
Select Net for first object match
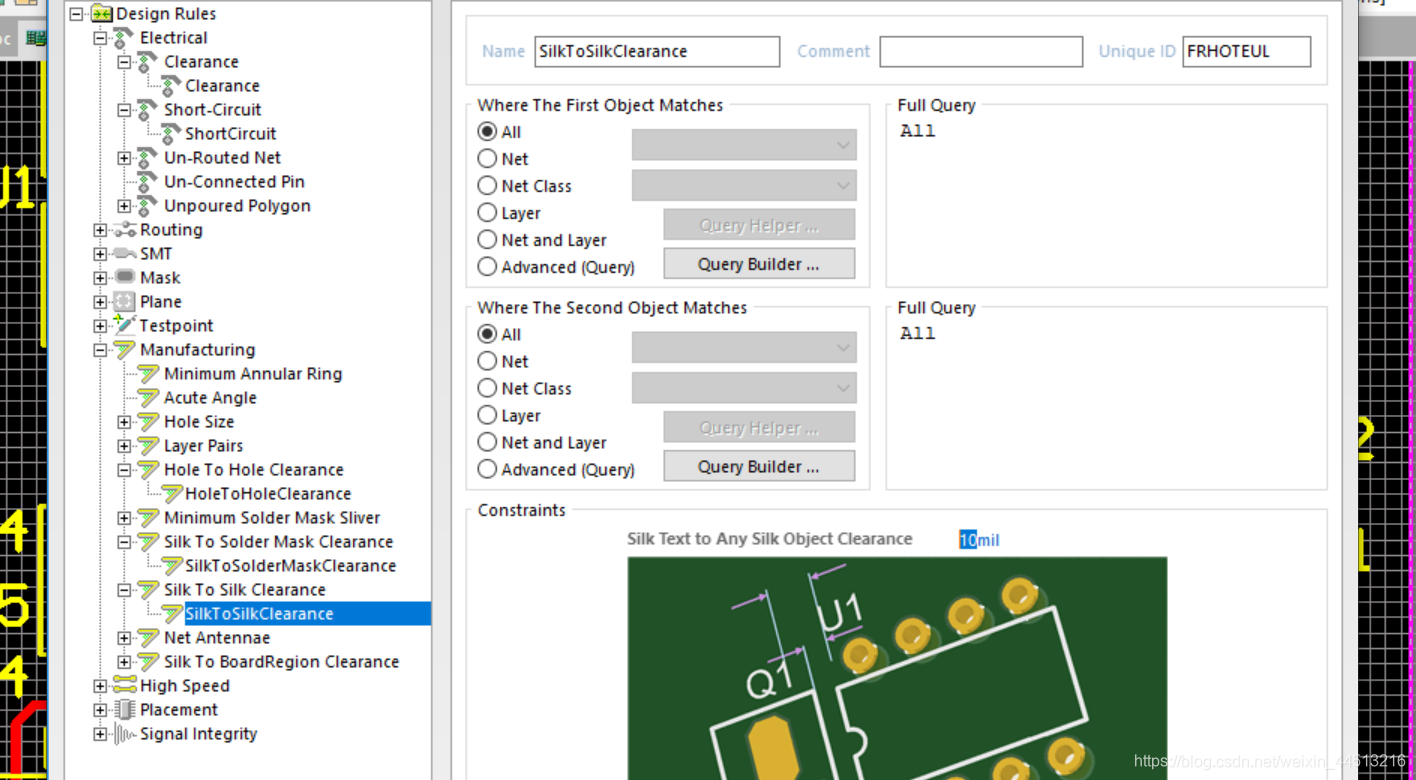tap(487, 158)
